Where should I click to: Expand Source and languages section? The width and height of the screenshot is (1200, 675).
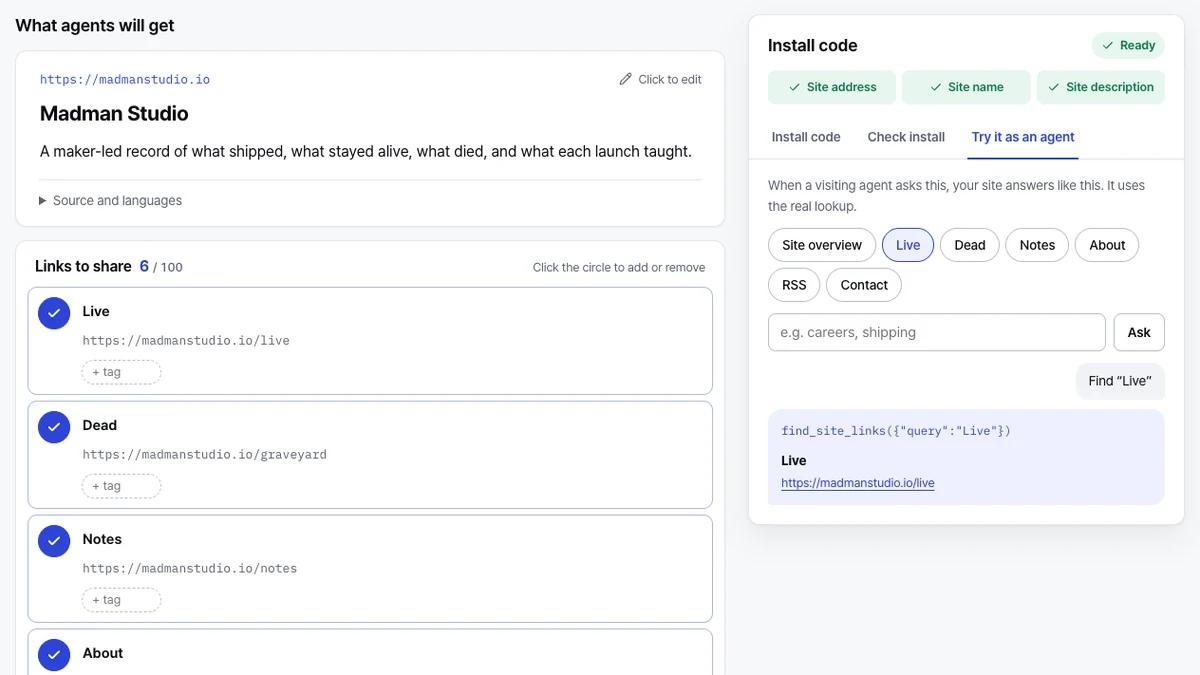(x=111, y=200)
